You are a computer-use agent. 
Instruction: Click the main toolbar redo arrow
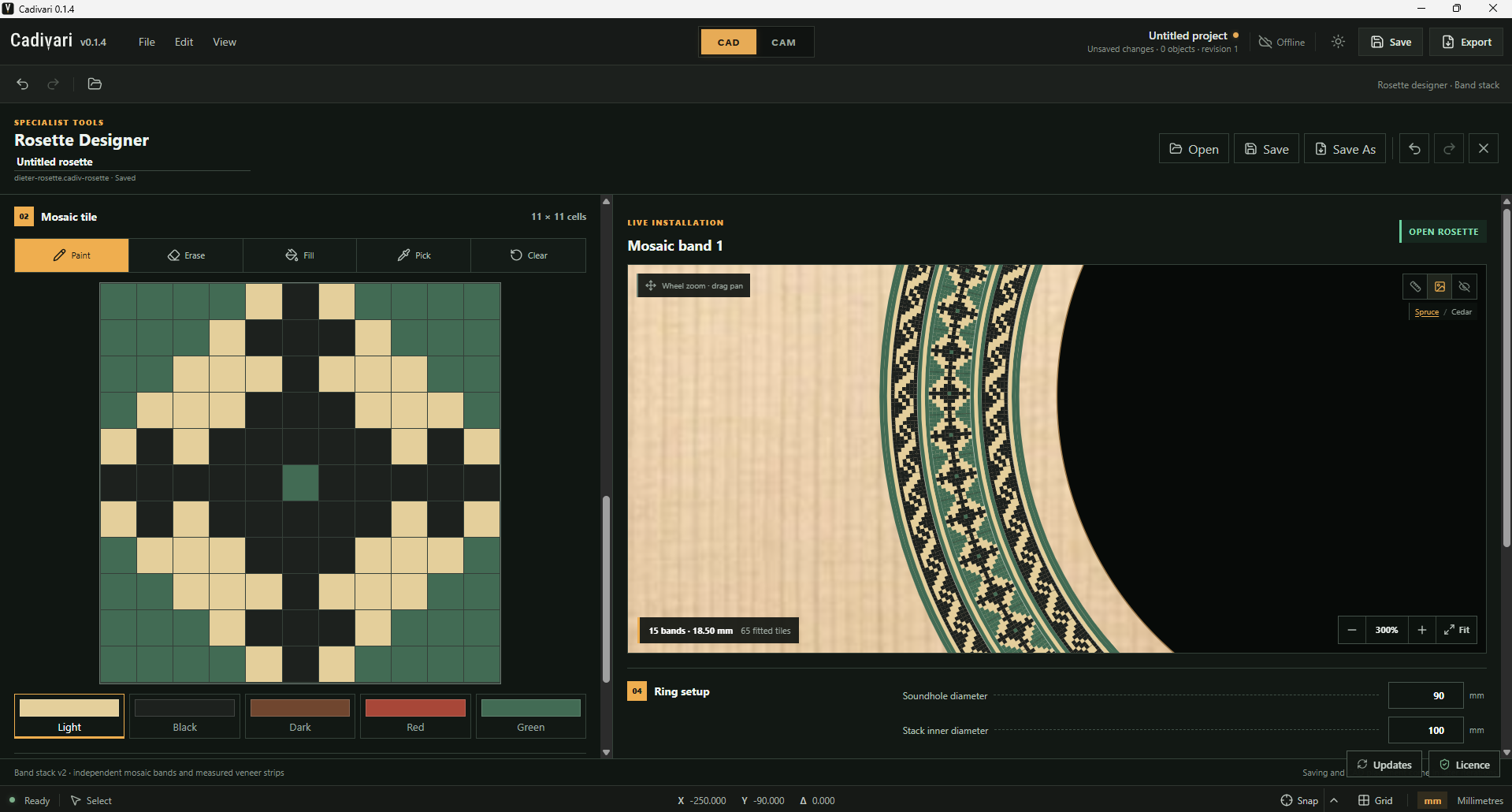pyautogui.click(x=54, y=84)
